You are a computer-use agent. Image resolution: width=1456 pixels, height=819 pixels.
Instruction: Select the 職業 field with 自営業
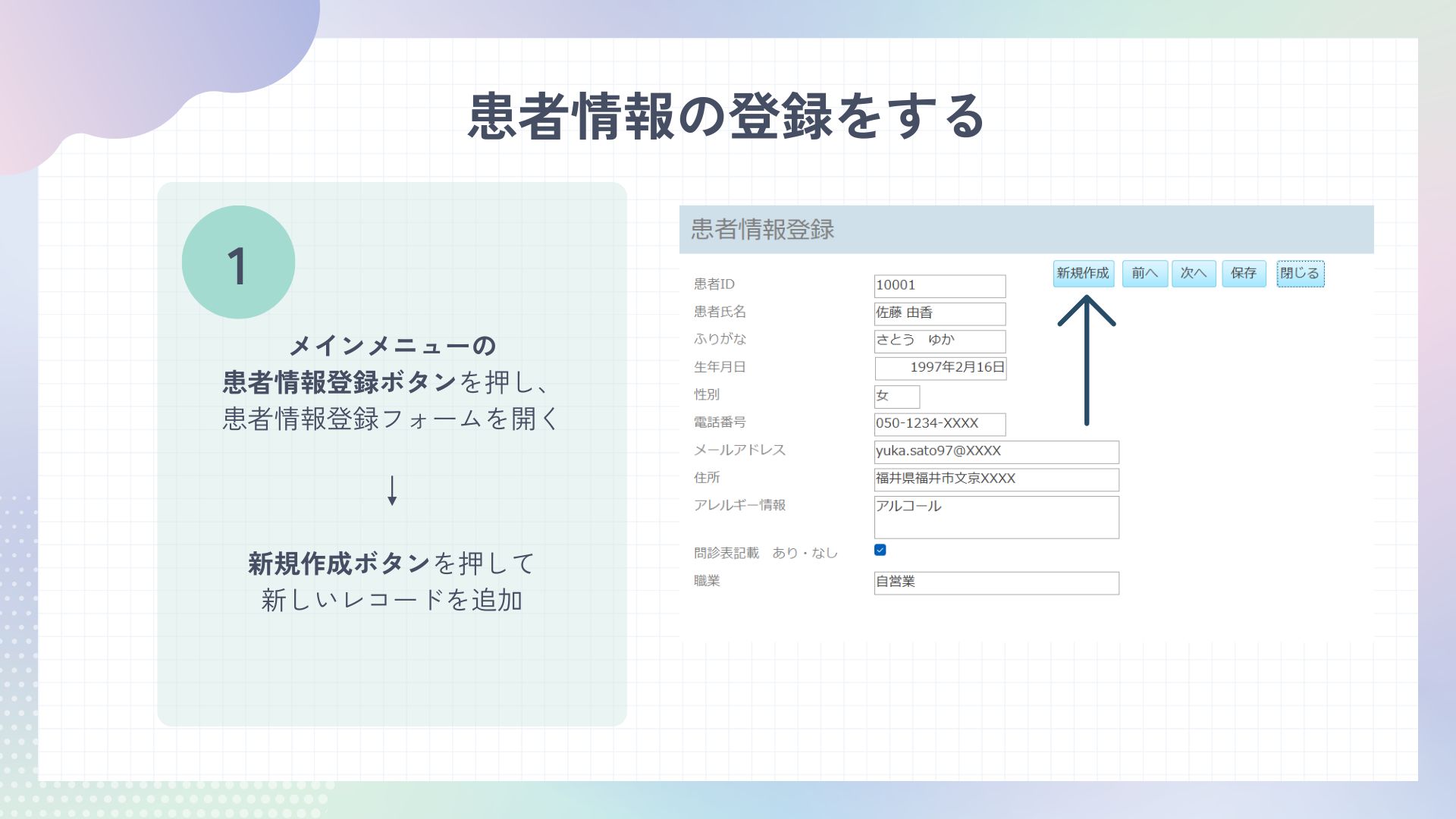pyautogui.click(x=996, y=582)
